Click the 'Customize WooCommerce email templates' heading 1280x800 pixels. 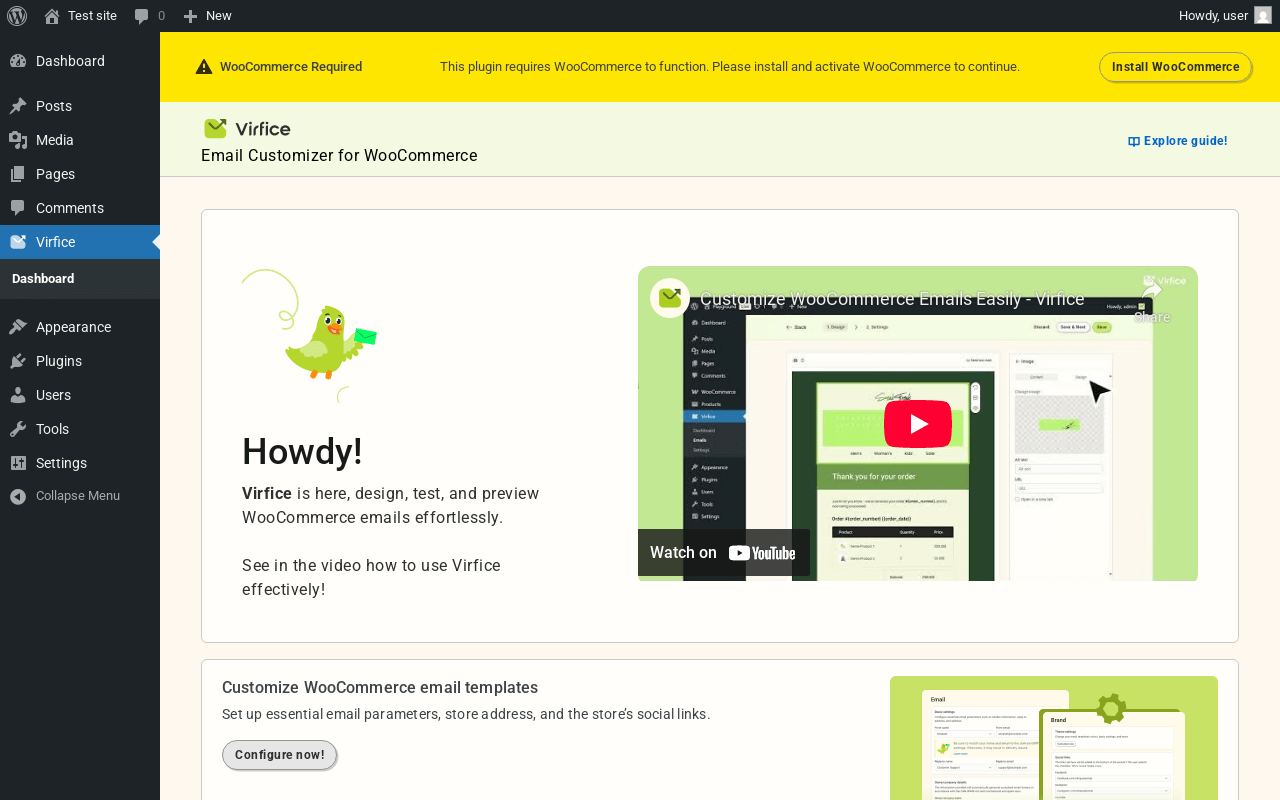pyautogui.click(x=380, y=688)
